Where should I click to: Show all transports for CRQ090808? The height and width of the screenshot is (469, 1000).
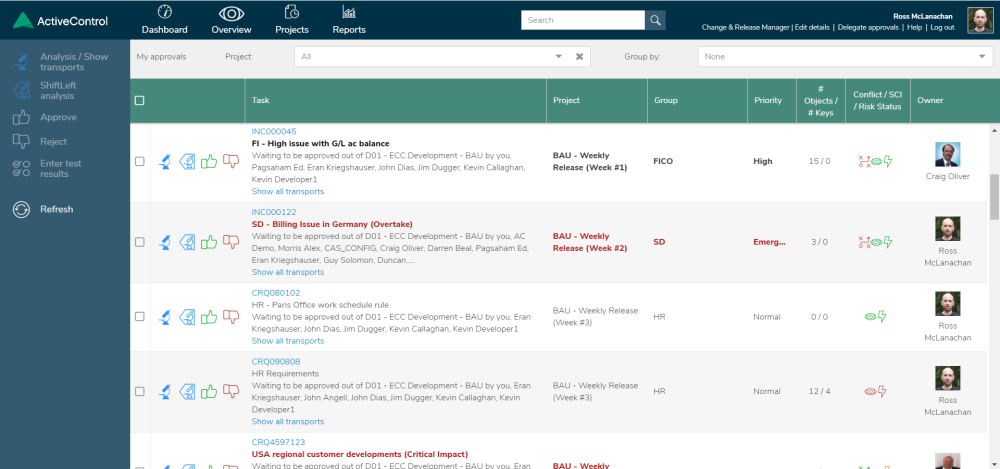pos(288,421)
